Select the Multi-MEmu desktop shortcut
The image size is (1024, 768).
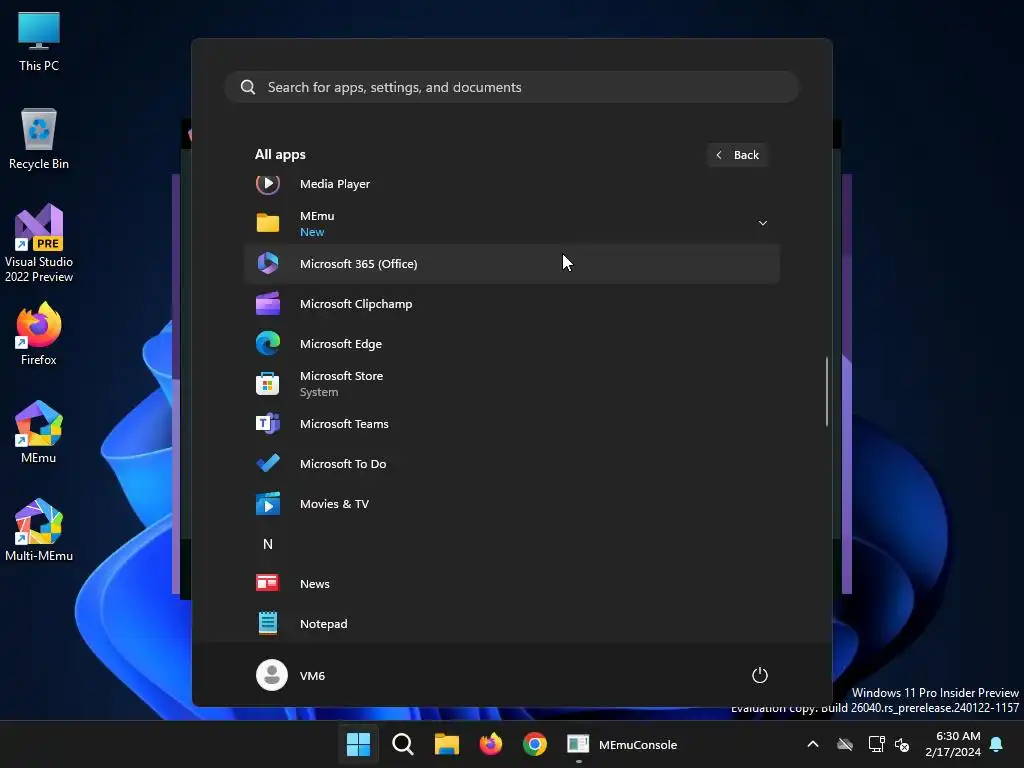coord(39,530)
